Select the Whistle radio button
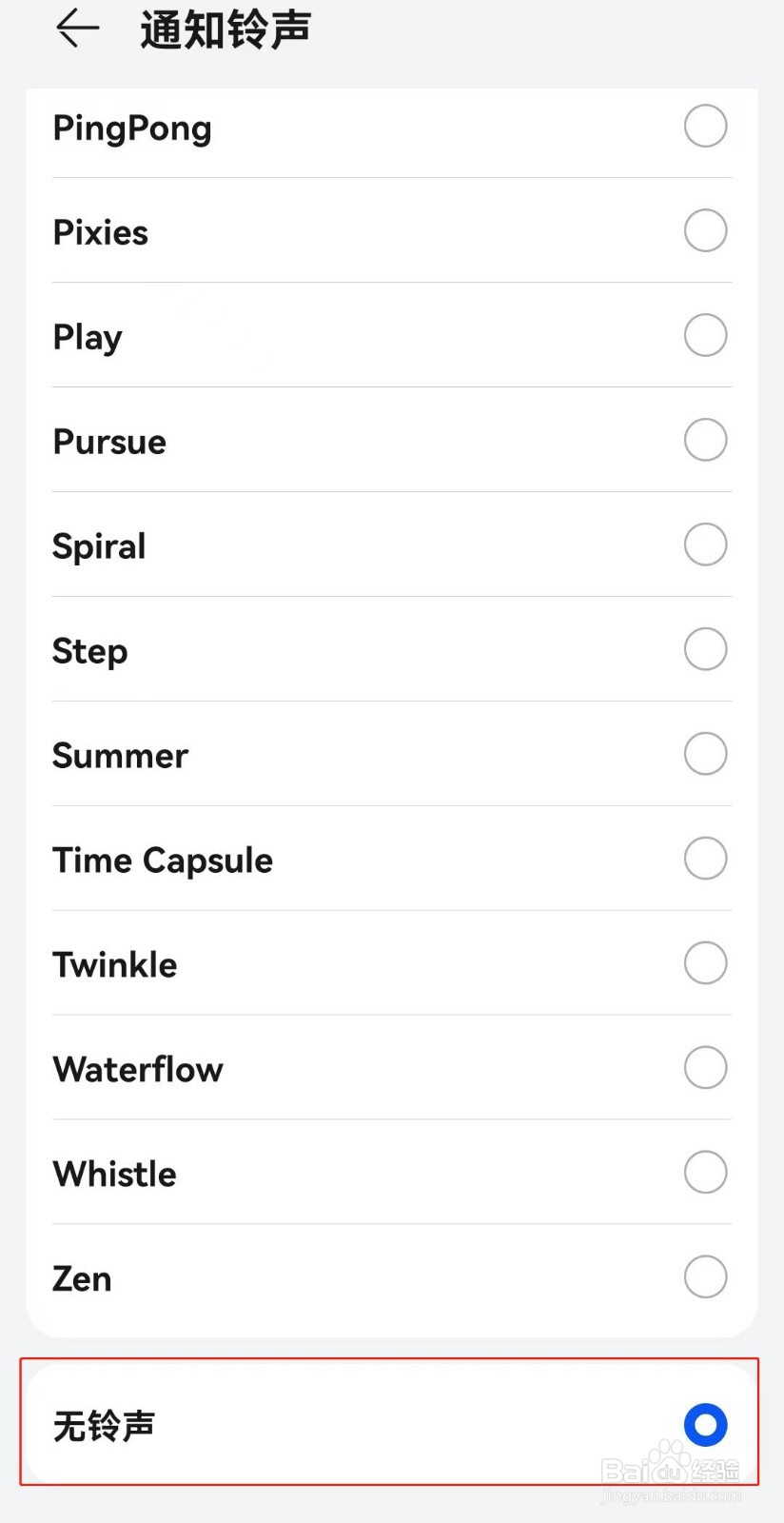The width and height of the screenshot is (784, 1523). point(705,1174)
